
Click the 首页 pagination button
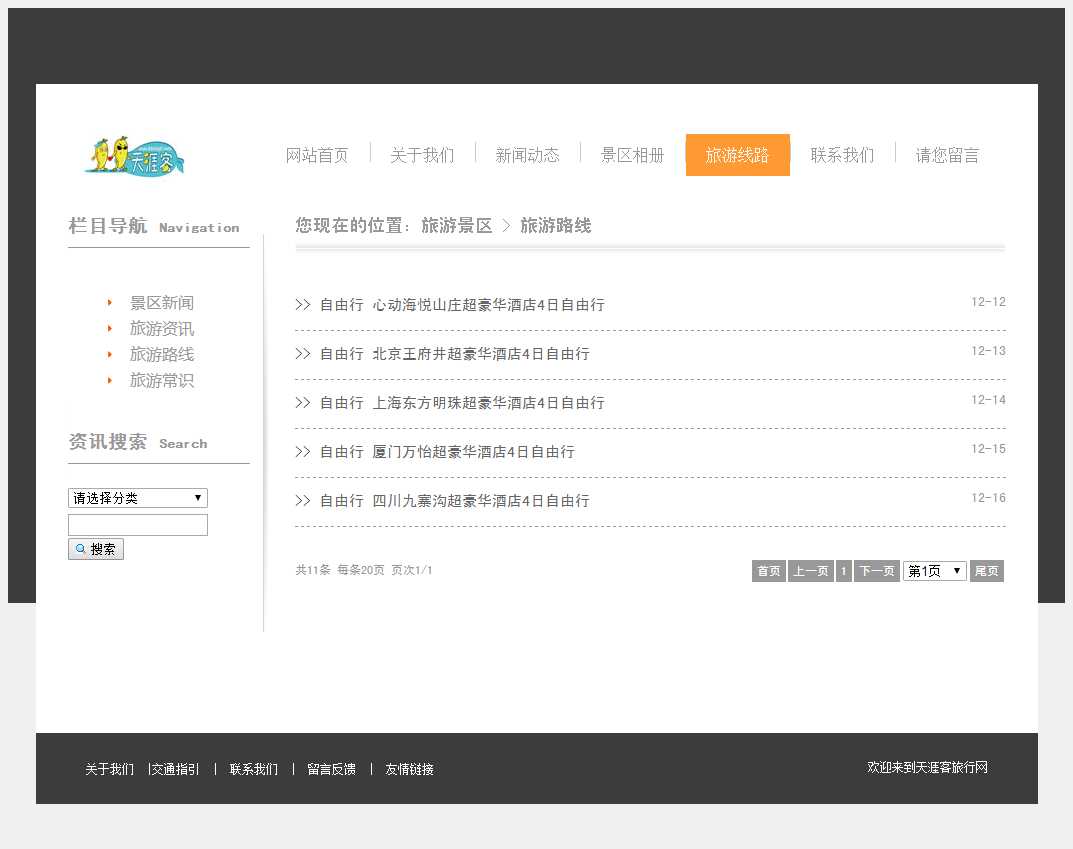click(x=768, y=571)
